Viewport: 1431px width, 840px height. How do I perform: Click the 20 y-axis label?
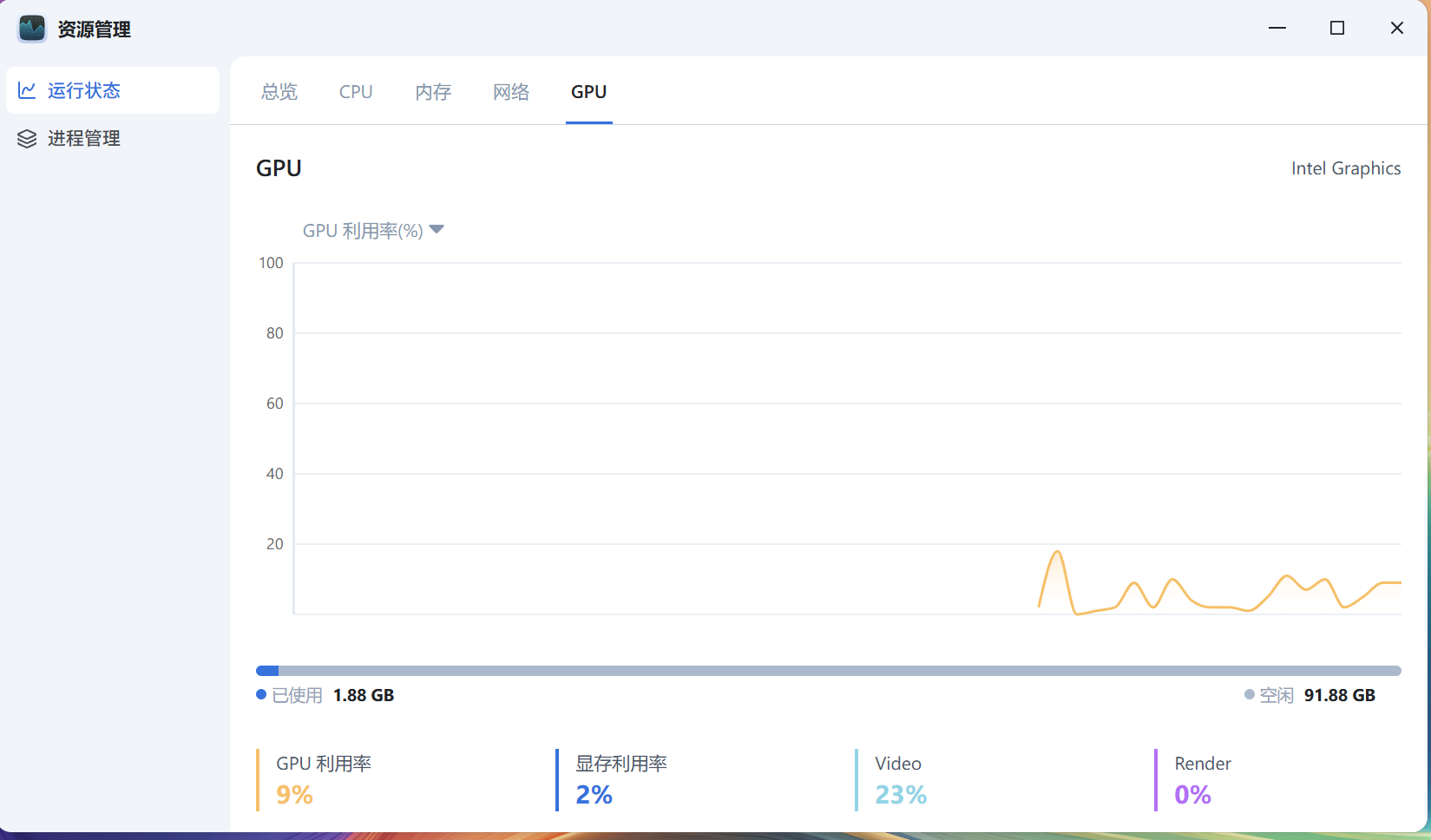point(275,544)
